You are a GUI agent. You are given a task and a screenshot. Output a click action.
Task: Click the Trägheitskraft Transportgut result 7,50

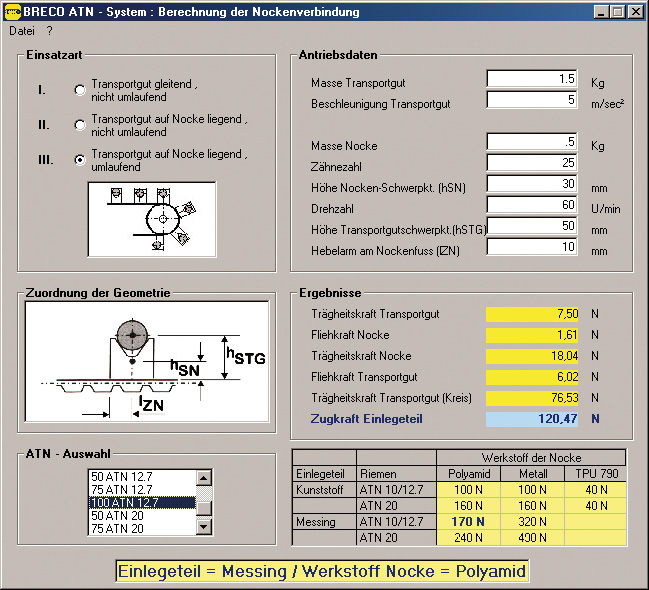(532, 314)
